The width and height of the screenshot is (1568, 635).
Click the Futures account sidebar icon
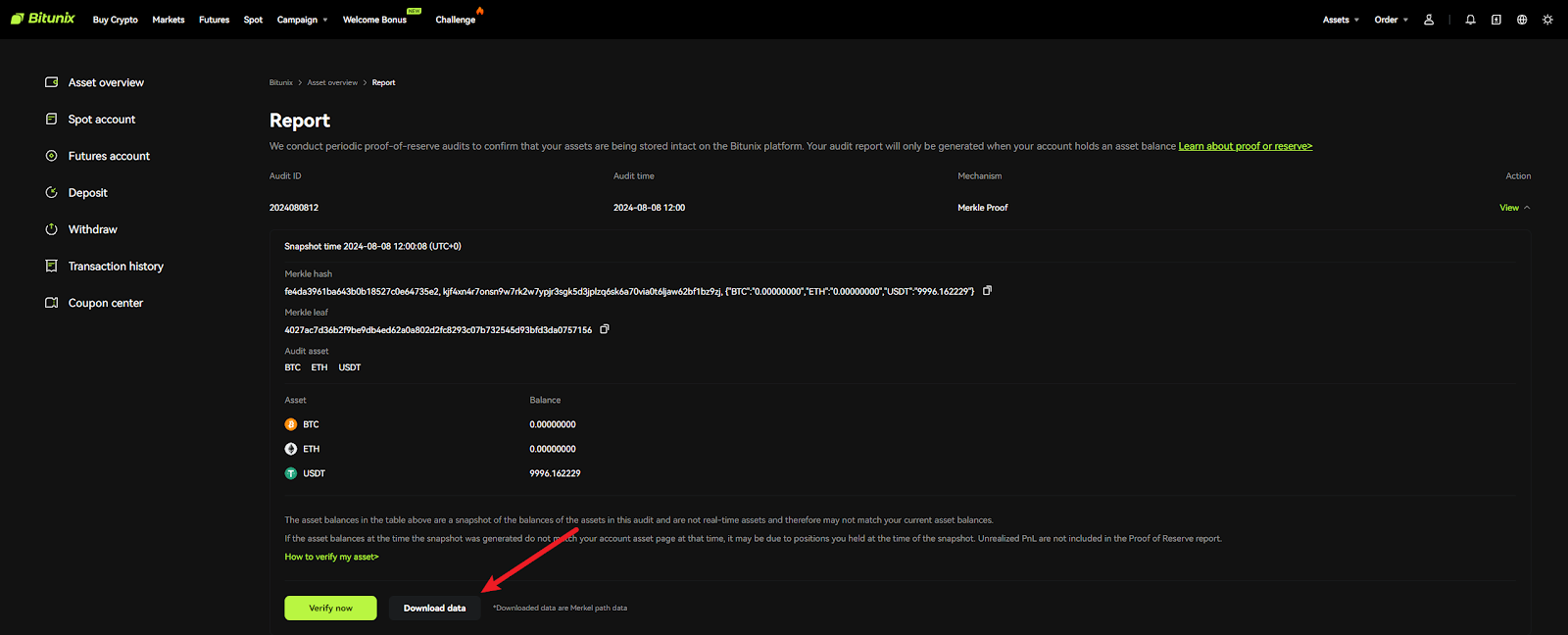click(x=51, y=156)
